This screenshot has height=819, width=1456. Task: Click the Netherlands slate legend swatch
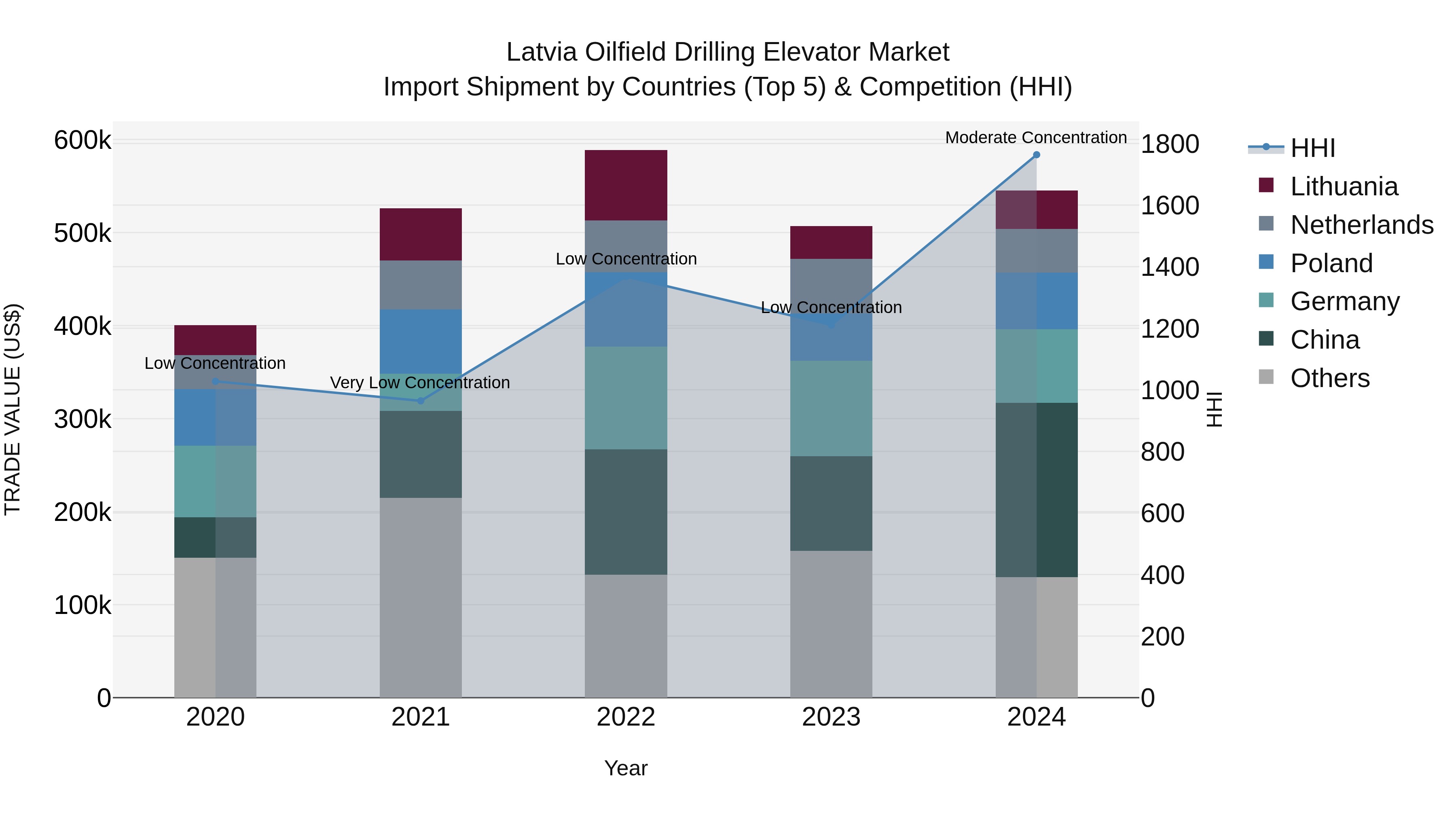point(1266,224)
